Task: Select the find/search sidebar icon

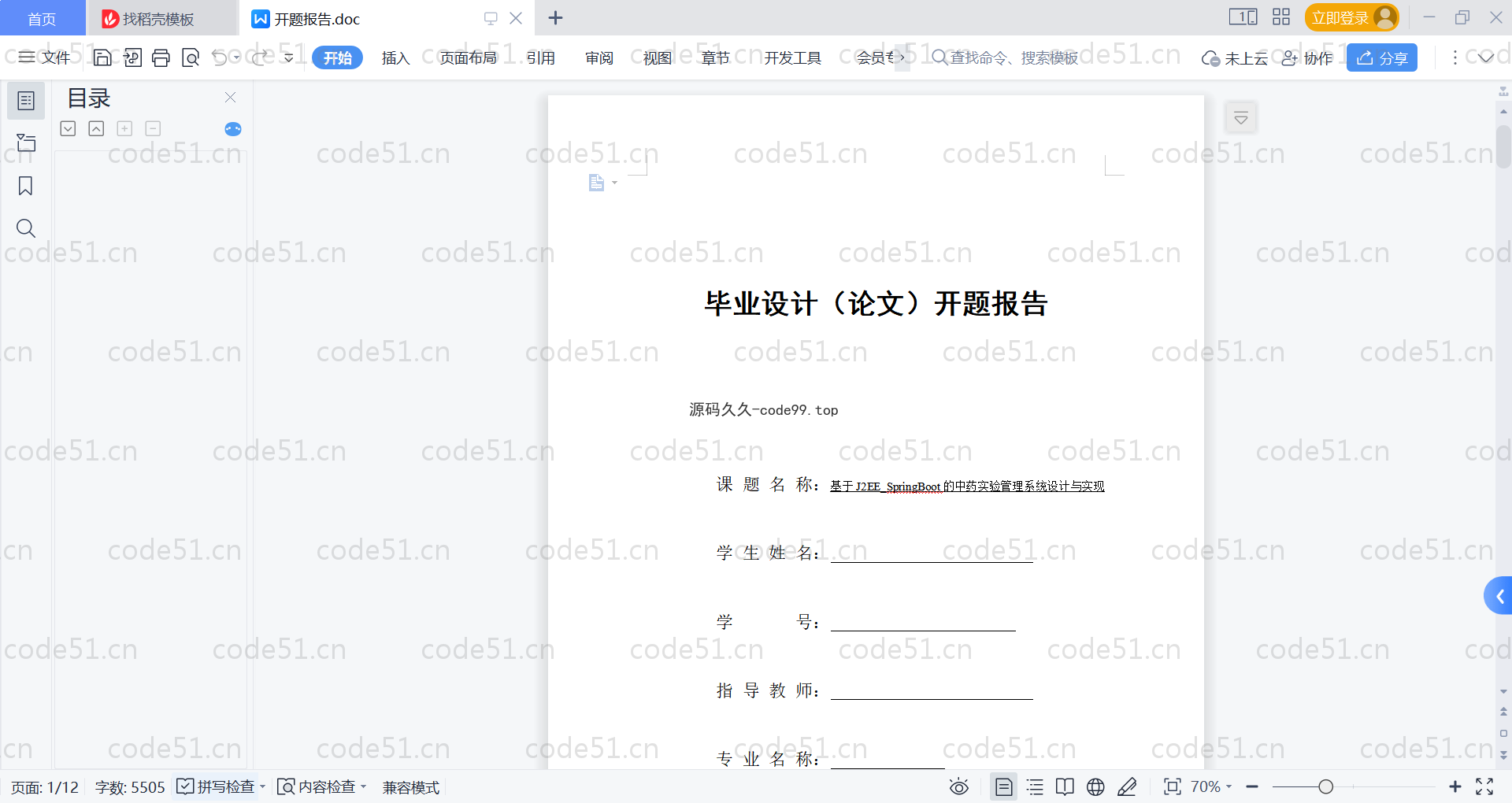Action: tap(26, 228)
